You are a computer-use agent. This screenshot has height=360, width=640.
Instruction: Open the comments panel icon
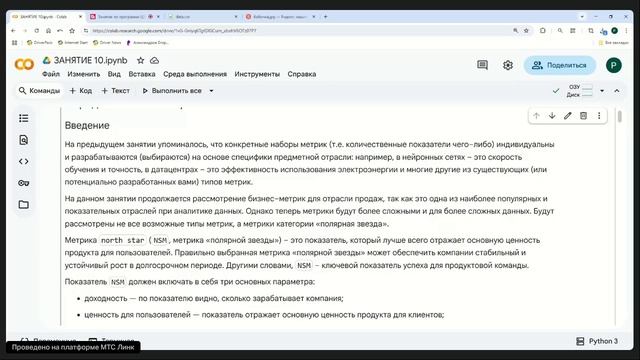click(482, 65)
